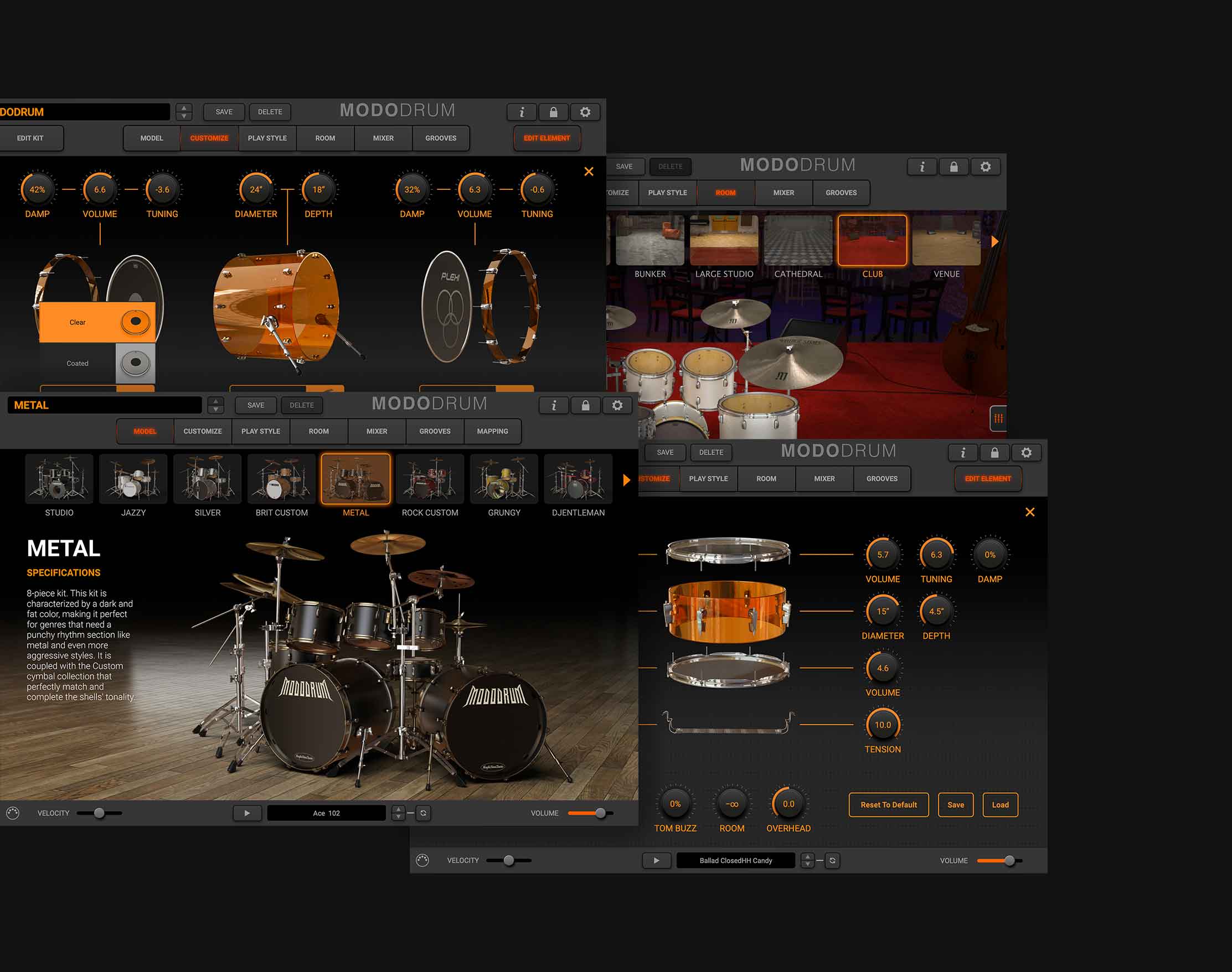This screenshot has width=1232, height=972.
Task: Open MAPPING tab in METAL window
Action: [492, 431]
